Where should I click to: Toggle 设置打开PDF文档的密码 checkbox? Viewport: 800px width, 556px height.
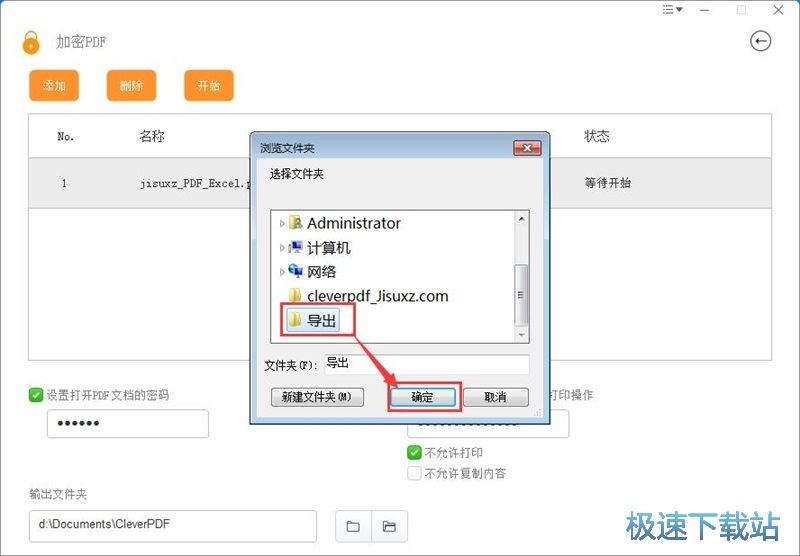pos(36,395)
